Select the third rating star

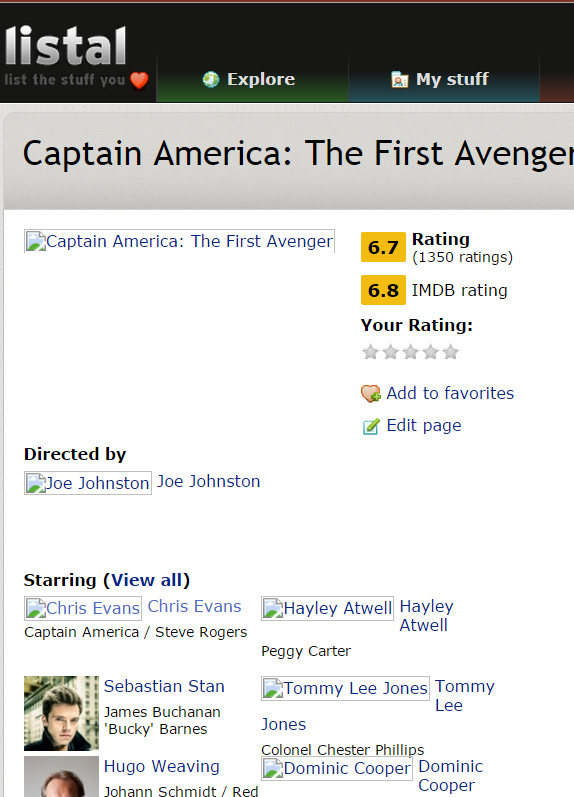coord(410,352)
